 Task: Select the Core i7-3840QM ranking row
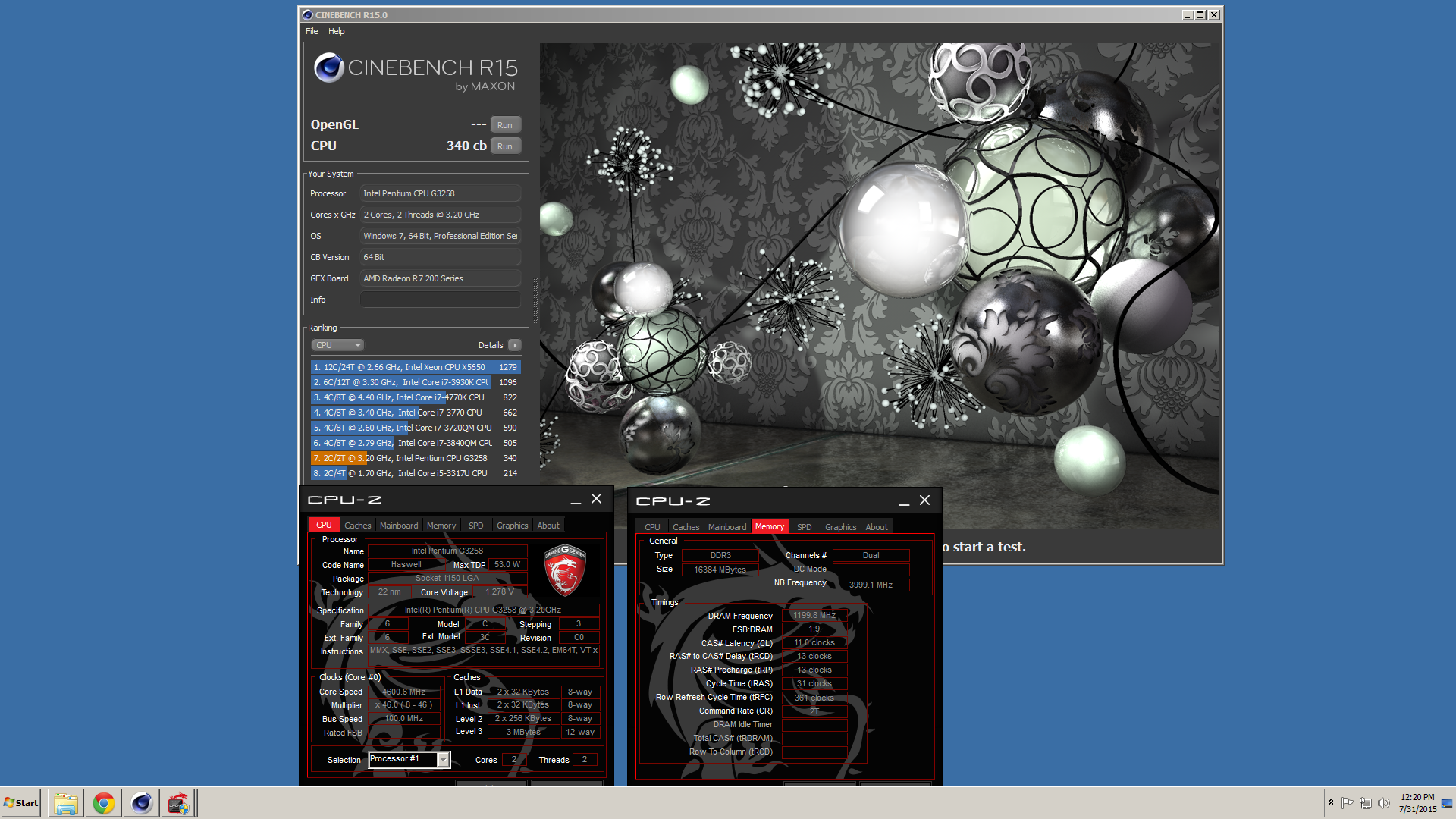(x=415, y=443)
